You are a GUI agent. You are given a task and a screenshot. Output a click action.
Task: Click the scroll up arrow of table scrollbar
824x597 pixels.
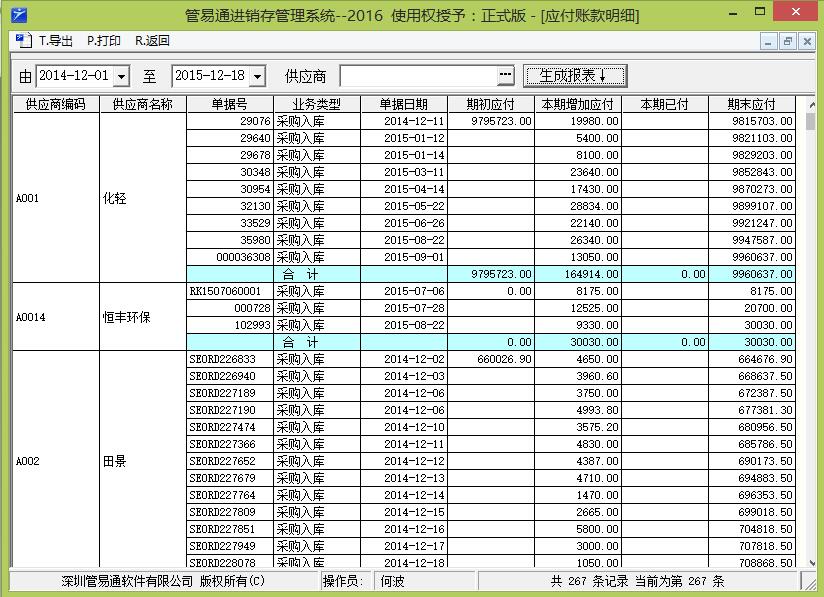[810, 104]
